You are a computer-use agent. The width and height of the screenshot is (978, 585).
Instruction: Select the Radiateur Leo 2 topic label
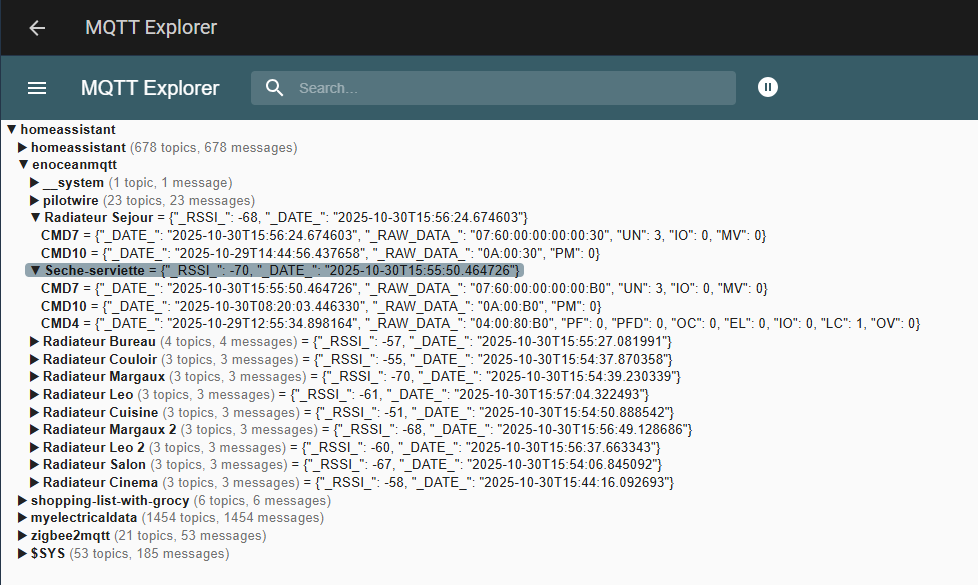click(94, 448)
